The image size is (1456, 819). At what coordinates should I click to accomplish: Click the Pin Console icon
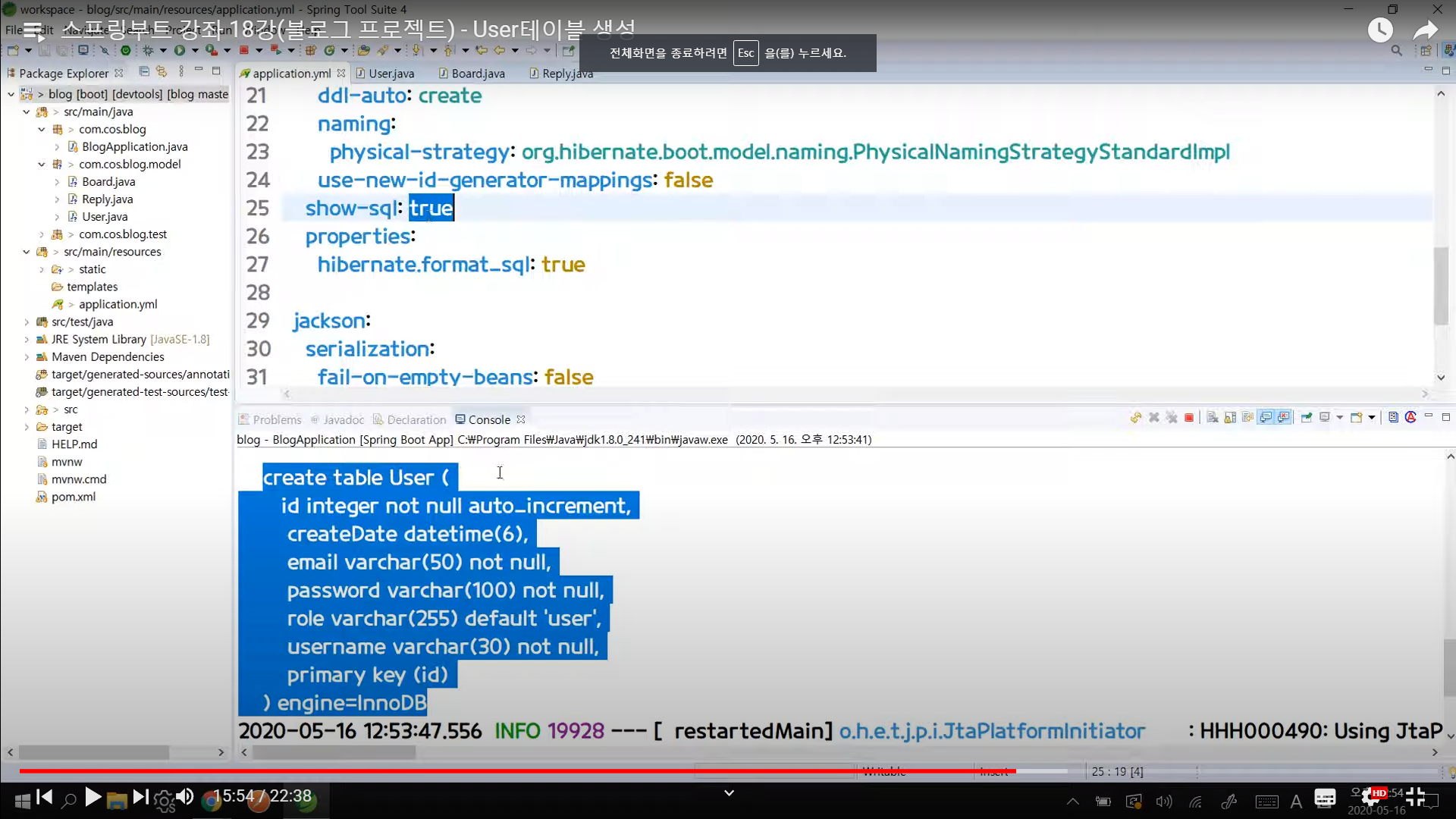coord(1306,418)
